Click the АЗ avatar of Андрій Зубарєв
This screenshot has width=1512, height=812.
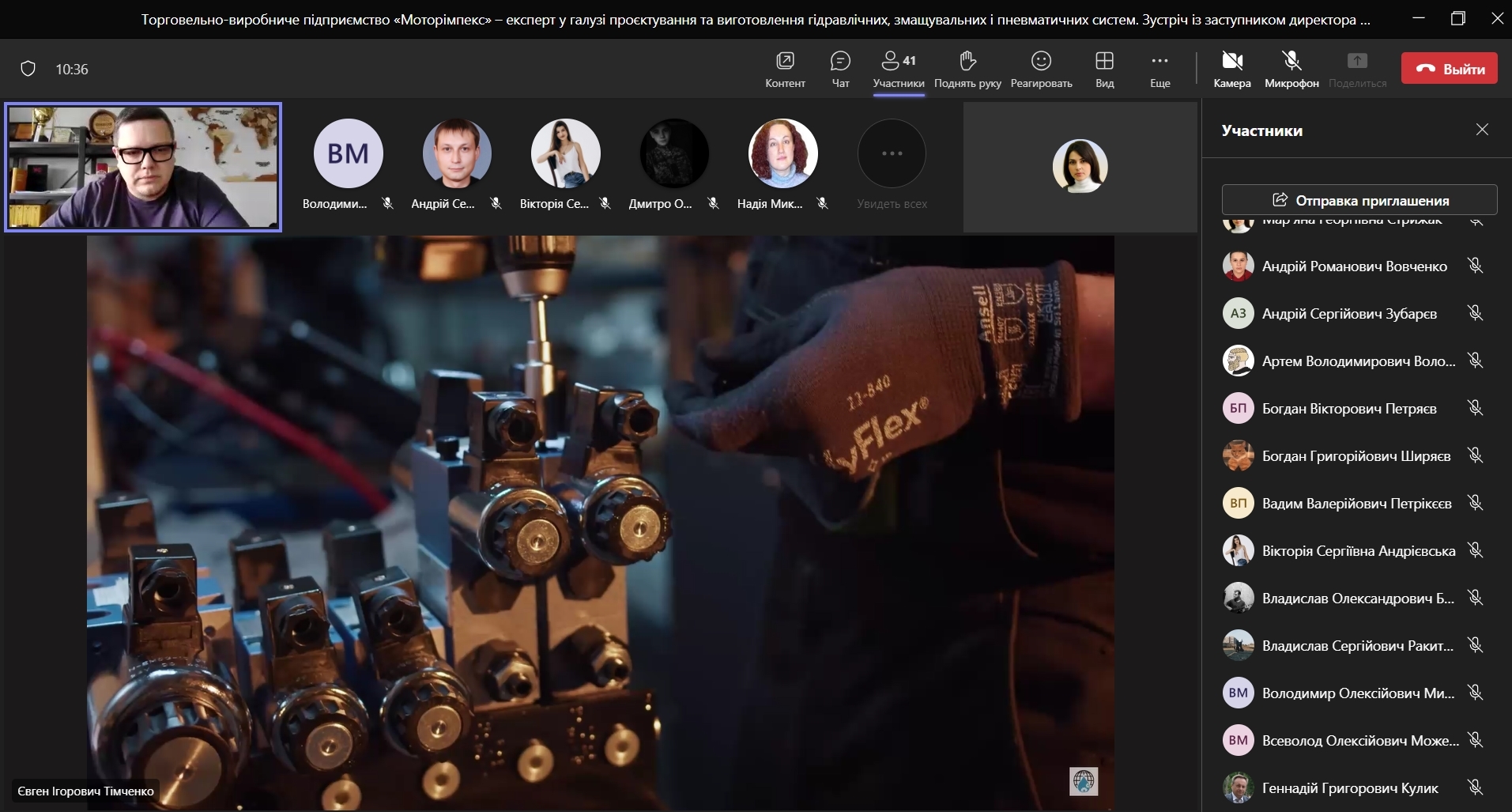click(1238, 313)
